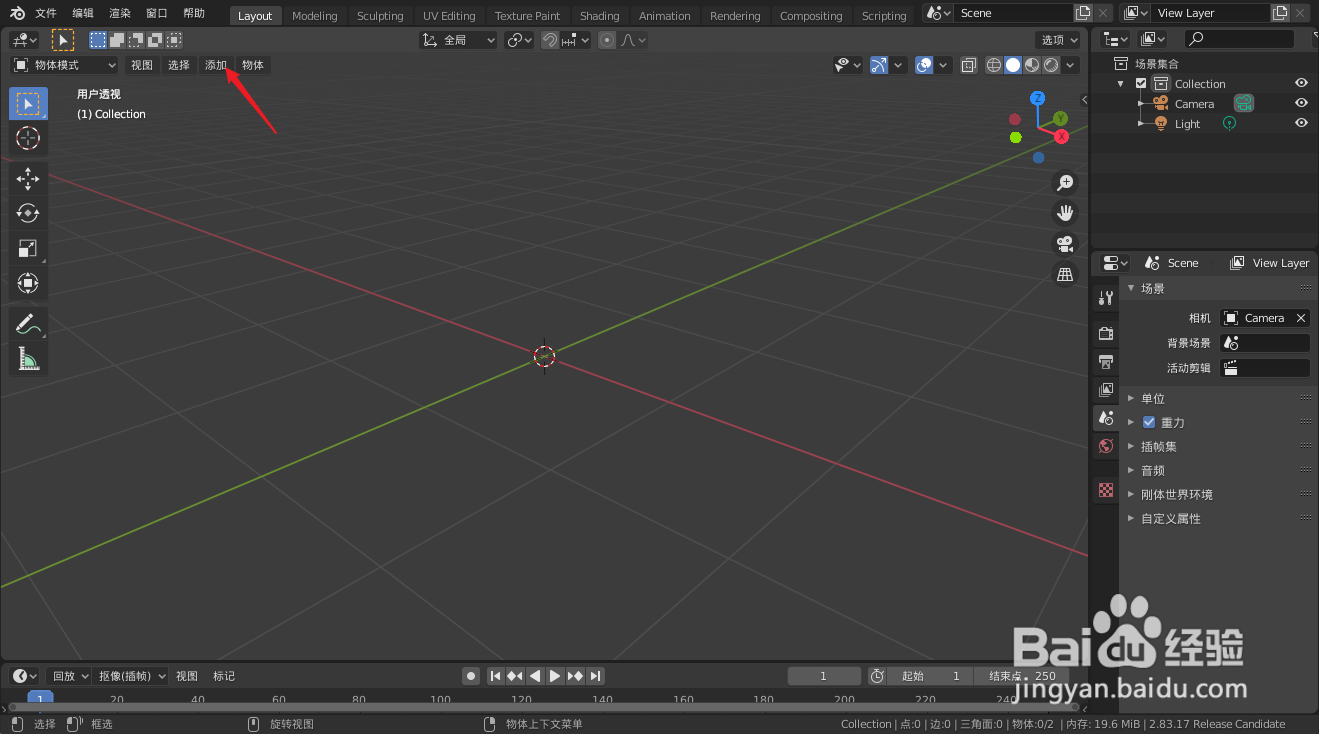The height and width of the screenshot is (734, 1319).
Task: Switch to rendered viewport shading
Action: click(1051, 65)
